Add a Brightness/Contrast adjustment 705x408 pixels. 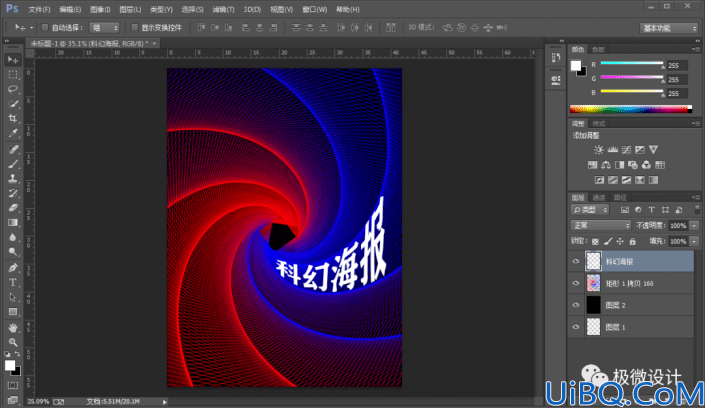(598, 150)
